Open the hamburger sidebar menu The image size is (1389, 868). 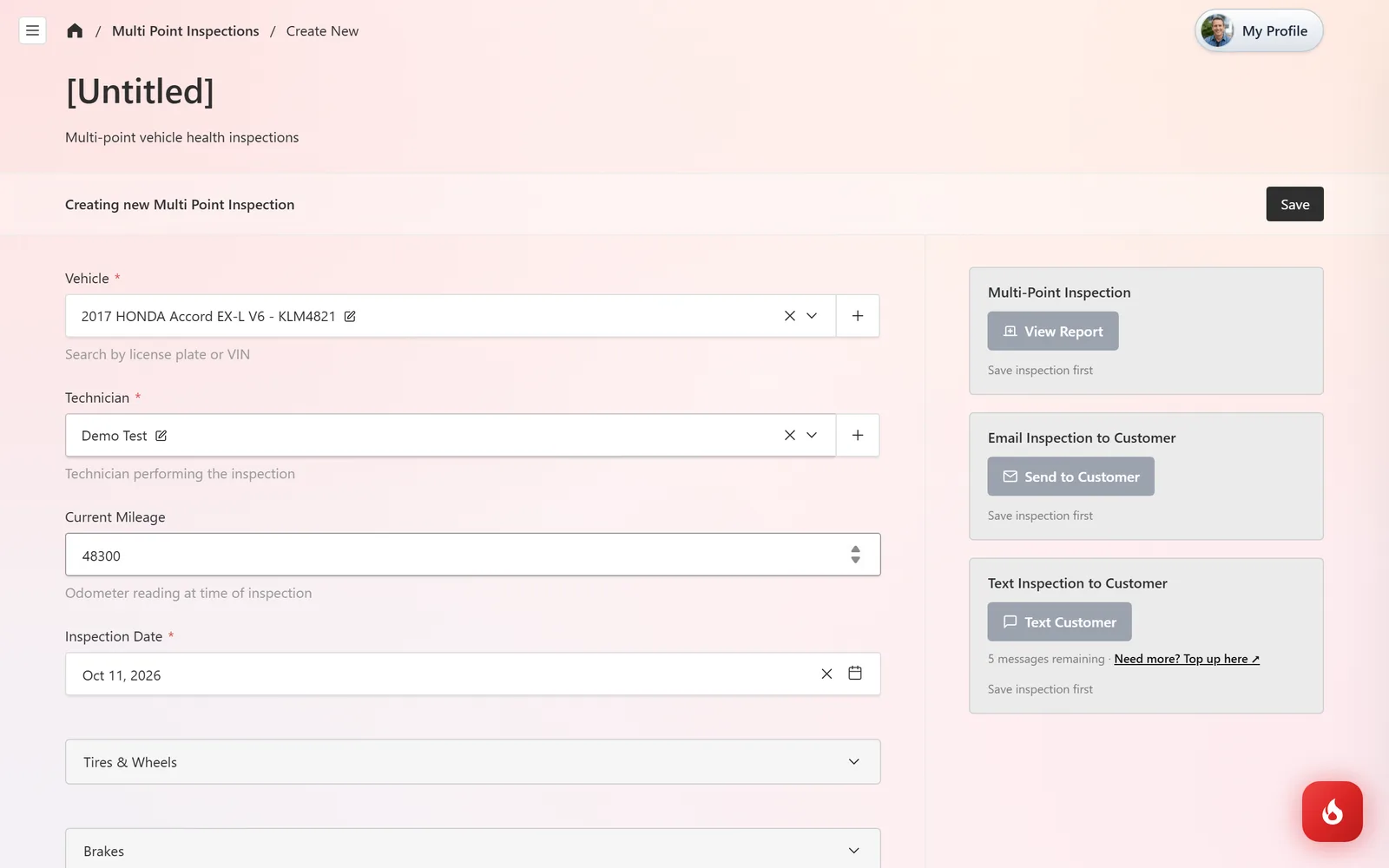coord(32,30)
